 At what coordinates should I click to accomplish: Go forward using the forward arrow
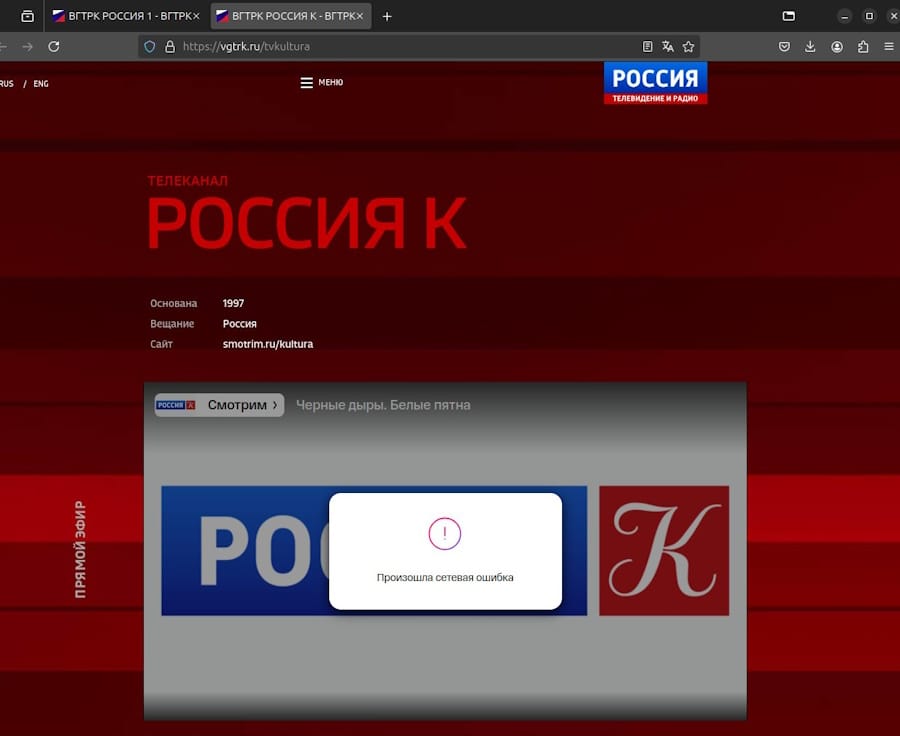coord(27,47)
